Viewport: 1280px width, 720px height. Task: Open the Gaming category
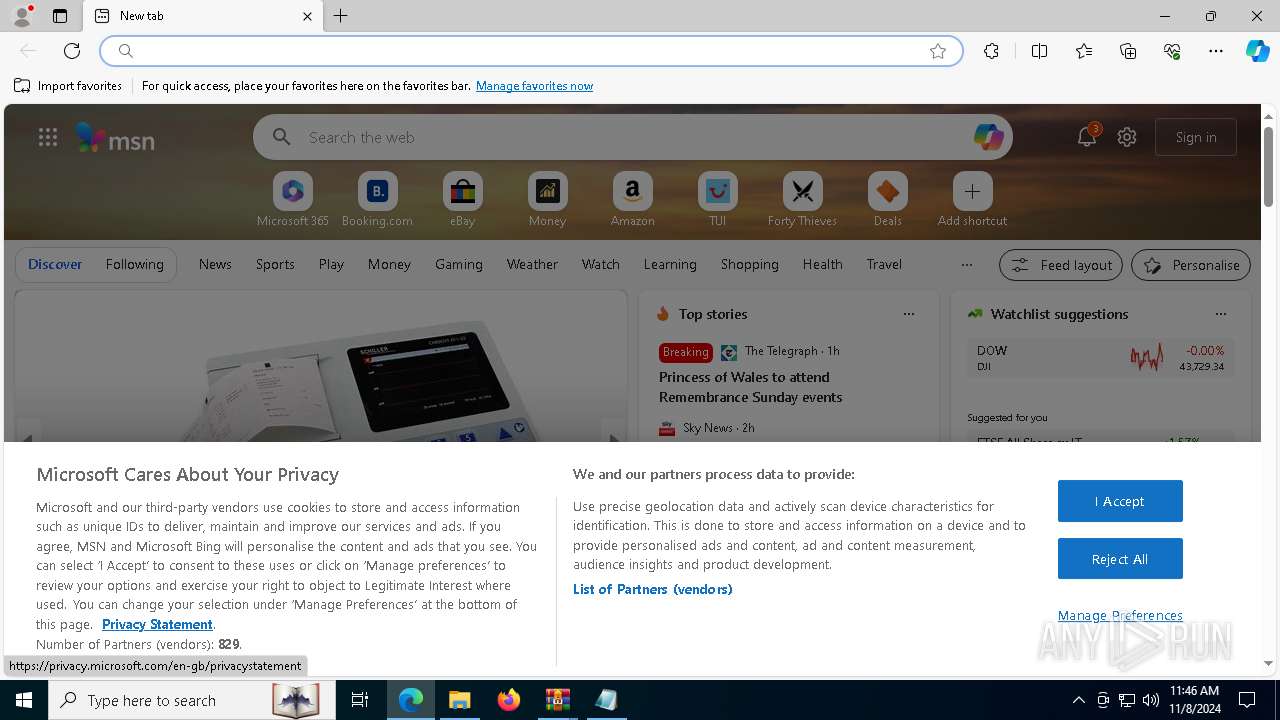pos(459,264)
